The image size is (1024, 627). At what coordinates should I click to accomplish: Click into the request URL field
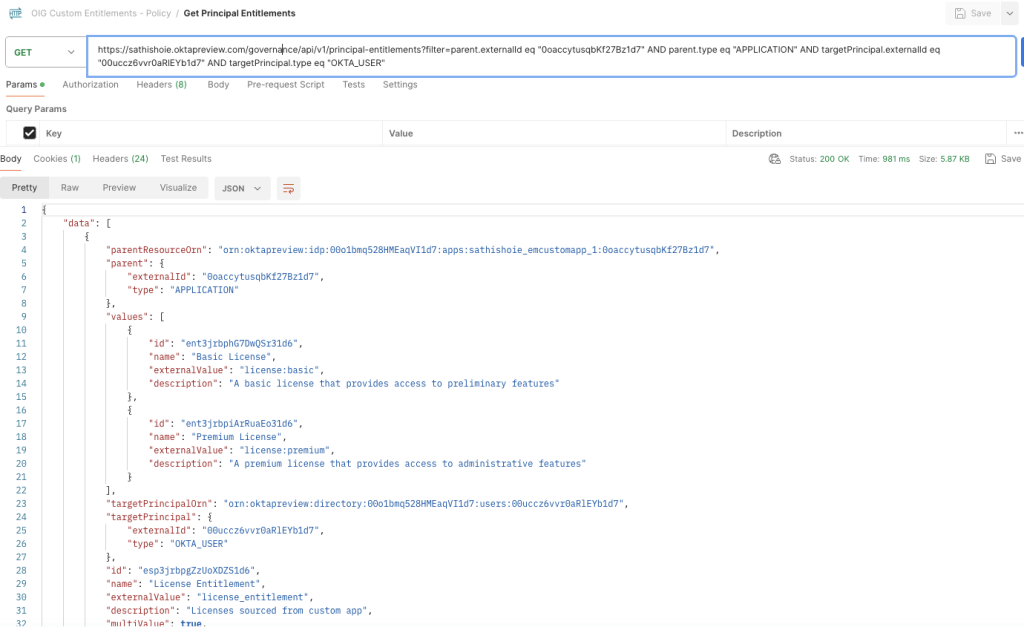[552, 56]
